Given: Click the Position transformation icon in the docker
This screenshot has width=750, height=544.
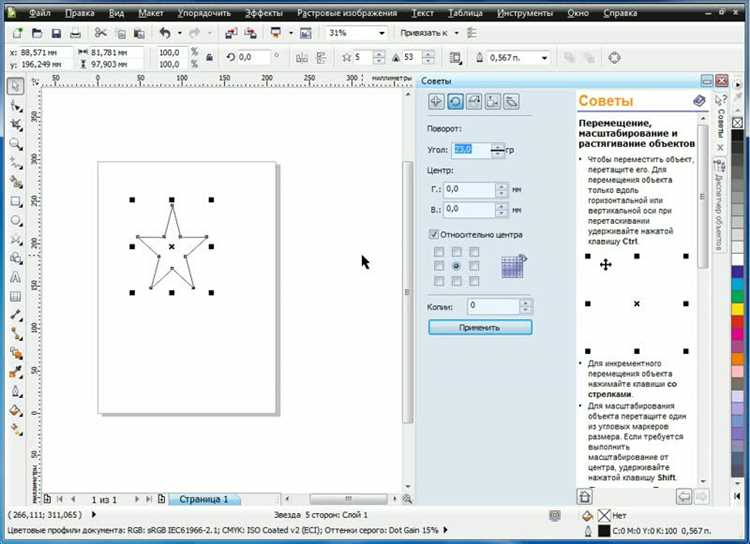Looking at the screenshot, I should (x=436, y=101).
